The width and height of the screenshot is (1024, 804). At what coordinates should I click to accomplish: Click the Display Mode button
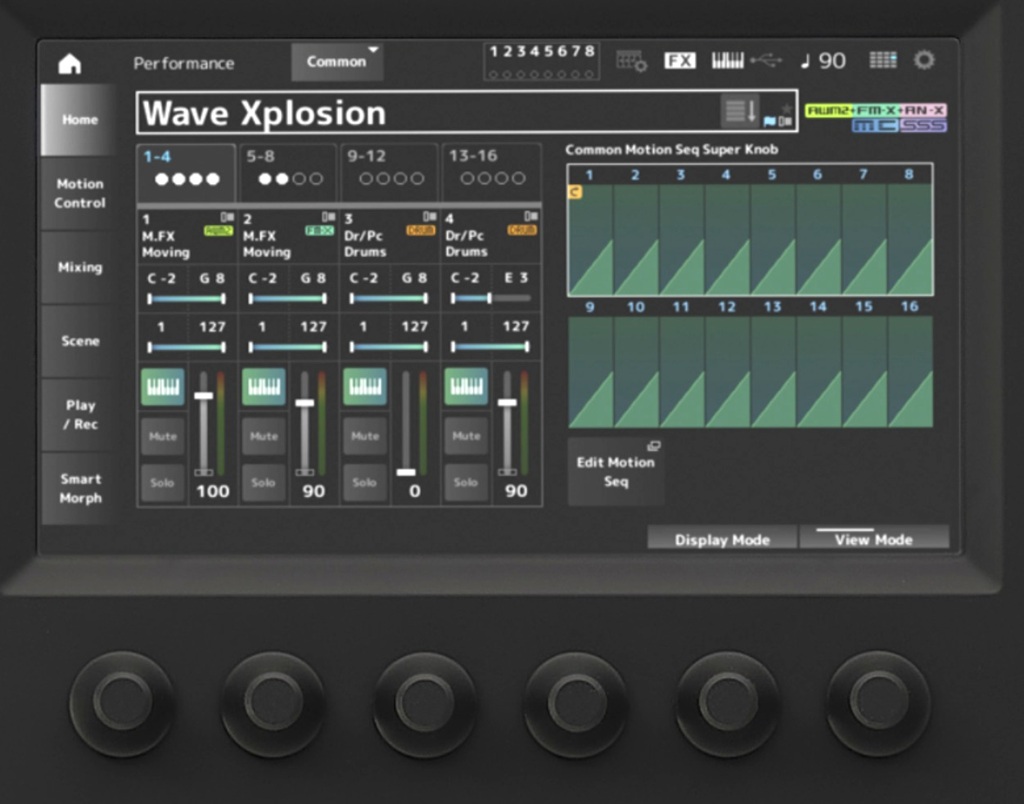[722, 539]
